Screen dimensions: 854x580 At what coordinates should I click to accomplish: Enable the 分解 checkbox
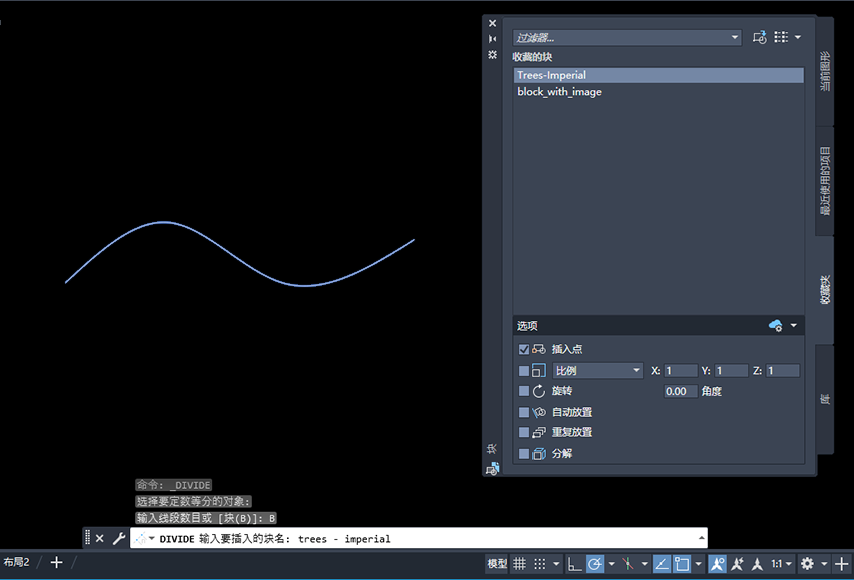(x=524, y=454)
